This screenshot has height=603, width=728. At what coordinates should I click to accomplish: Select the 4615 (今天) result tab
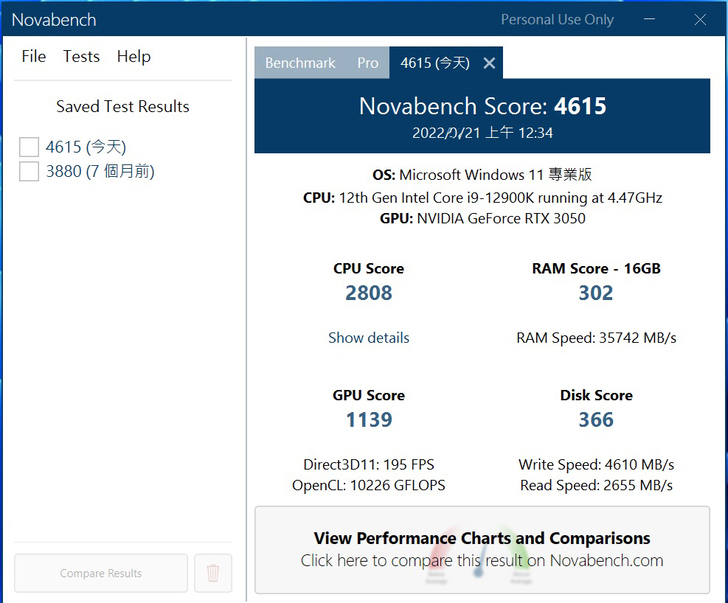coord(434,63)
